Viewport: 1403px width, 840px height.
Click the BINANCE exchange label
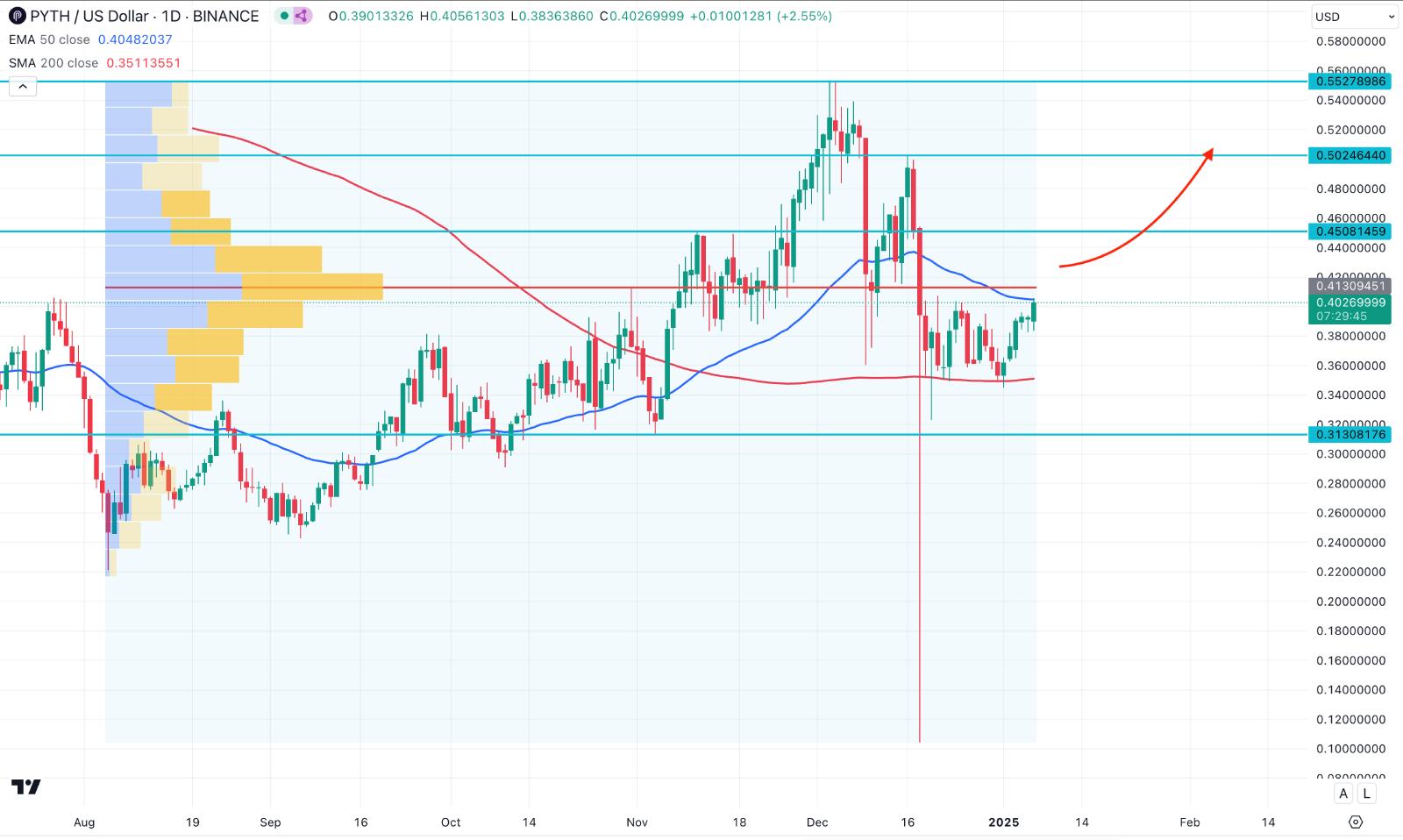(226, 16)
